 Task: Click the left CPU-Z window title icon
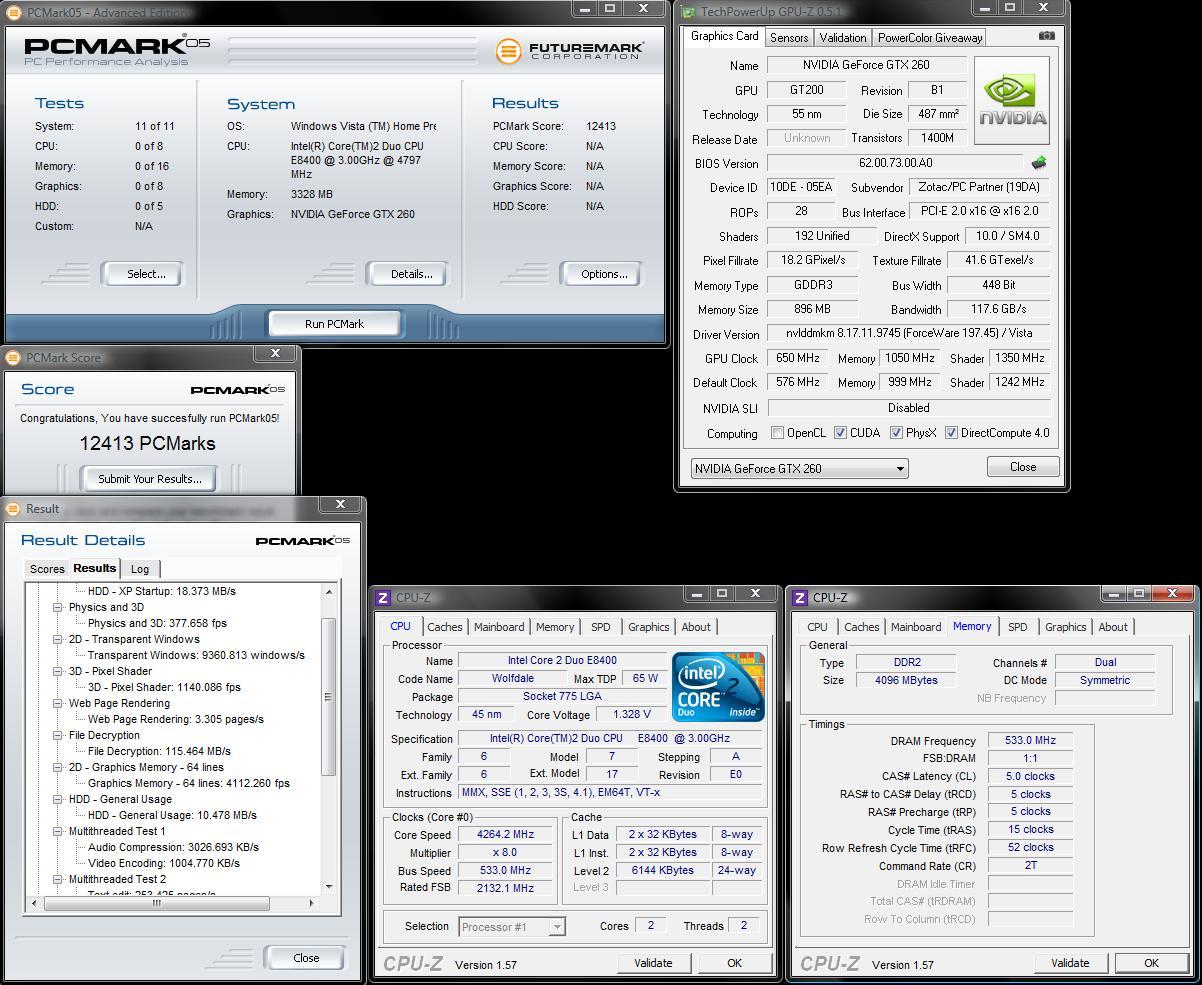(382, 598)
